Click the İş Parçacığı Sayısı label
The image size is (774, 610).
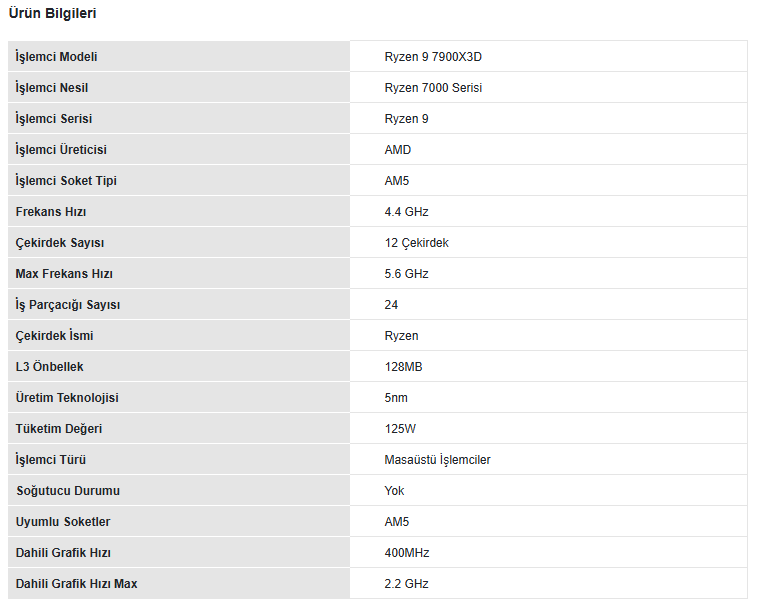68,305
